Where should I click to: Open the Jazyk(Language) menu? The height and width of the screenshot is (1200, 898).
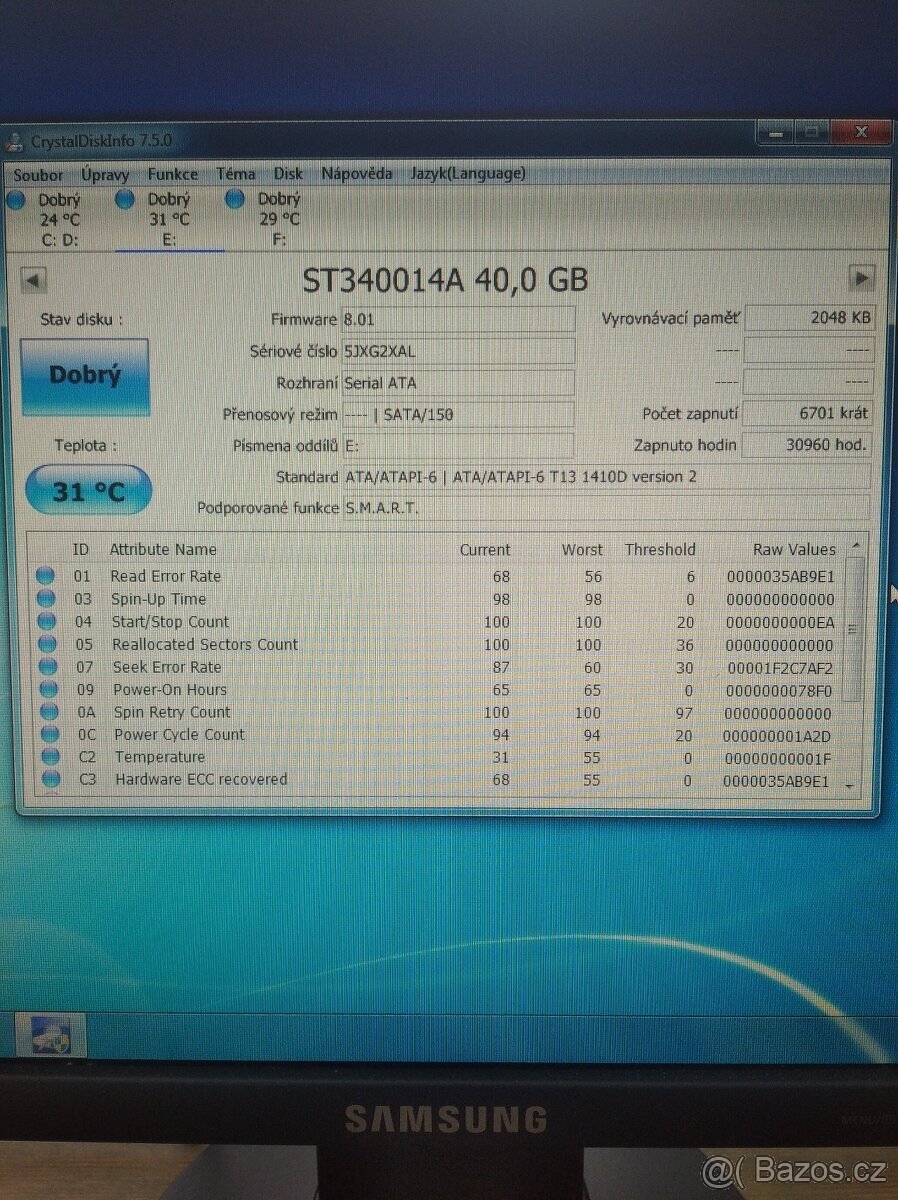click(467, 172)
